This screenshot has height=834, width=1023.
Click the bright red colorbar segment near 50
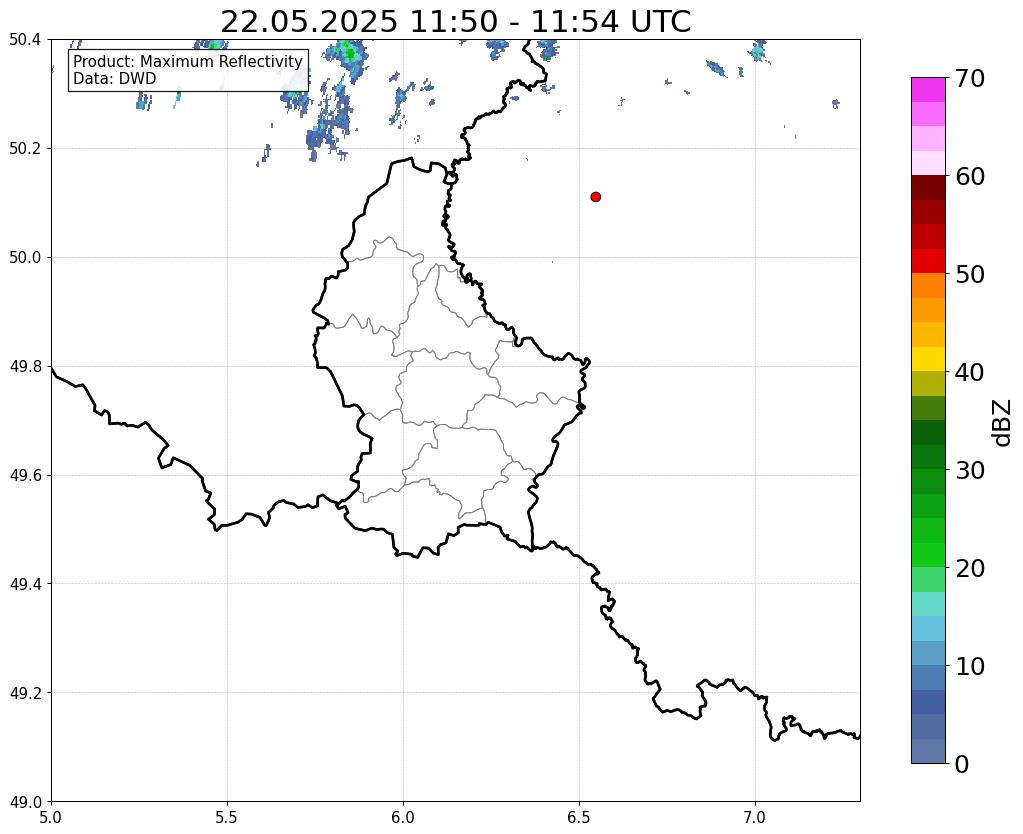(928, 261)
